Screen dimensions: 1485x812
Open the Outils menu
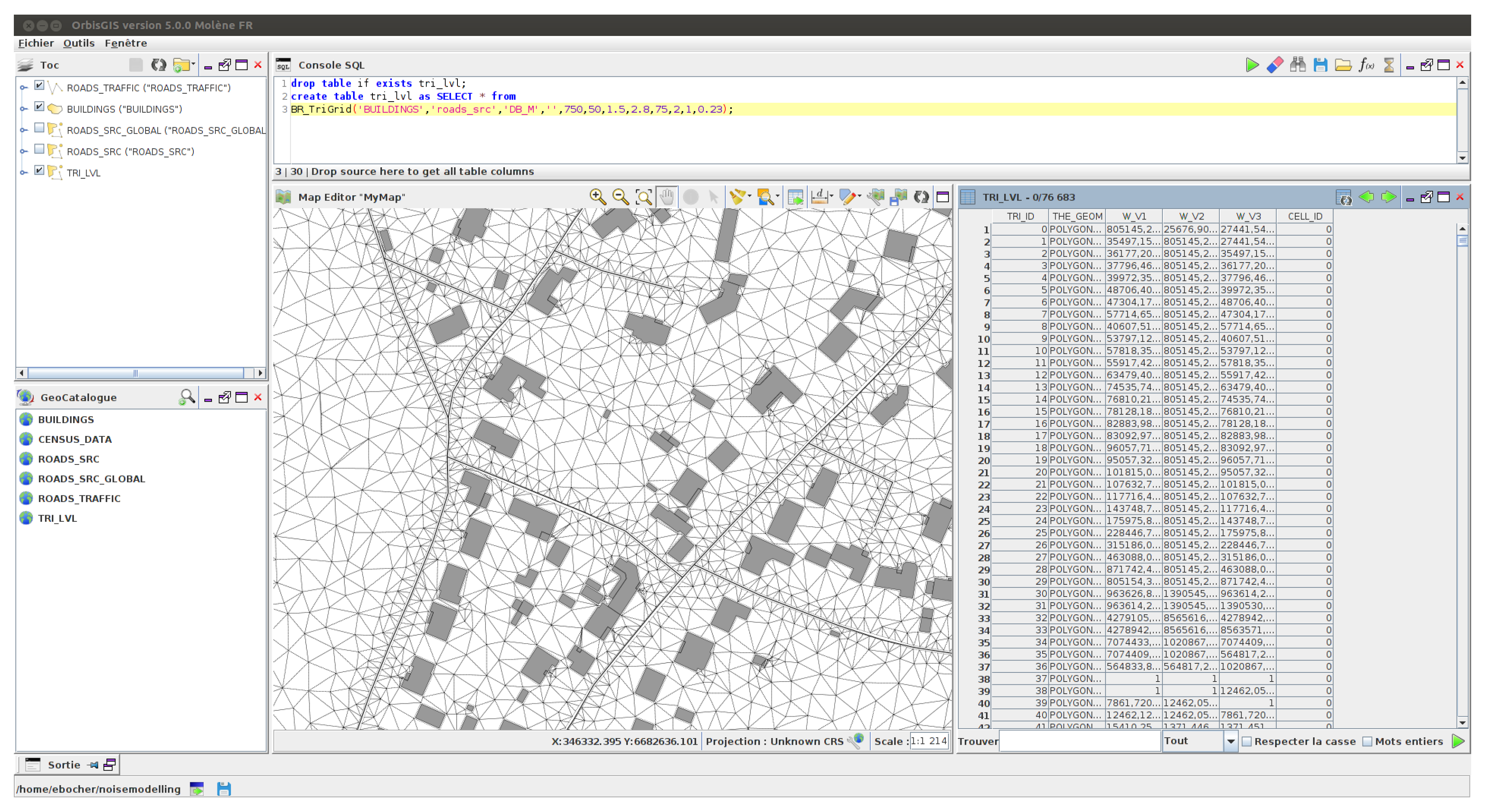[x=78, y=43]
